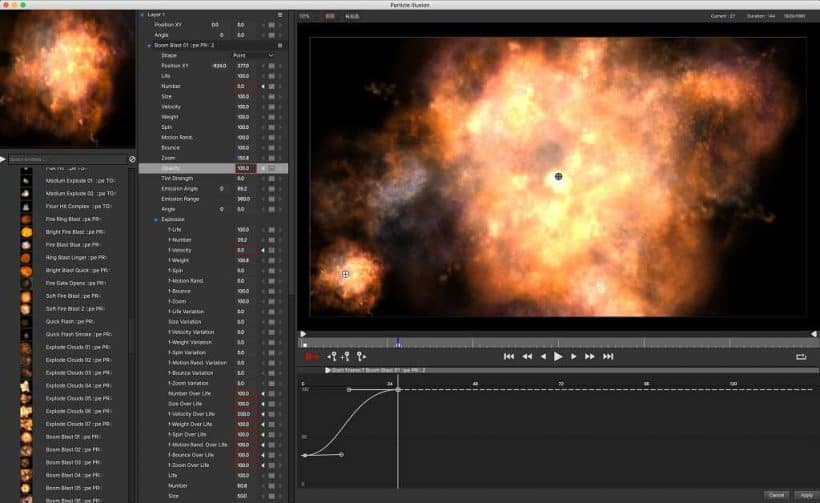
Task: Collapse the Explosion parameter group
Action: pos(156,219)
